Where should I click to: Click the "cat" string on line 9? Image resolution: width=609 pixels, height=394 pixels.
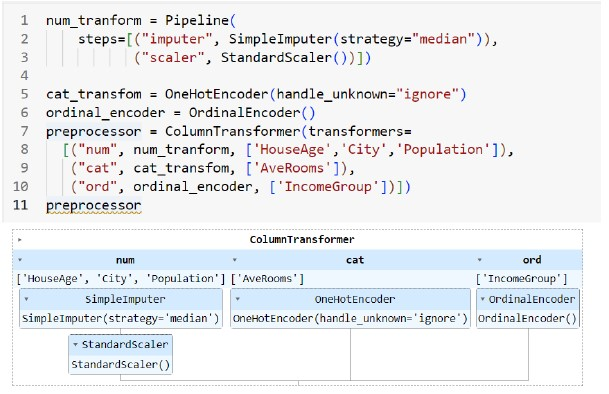click(97, 168)
